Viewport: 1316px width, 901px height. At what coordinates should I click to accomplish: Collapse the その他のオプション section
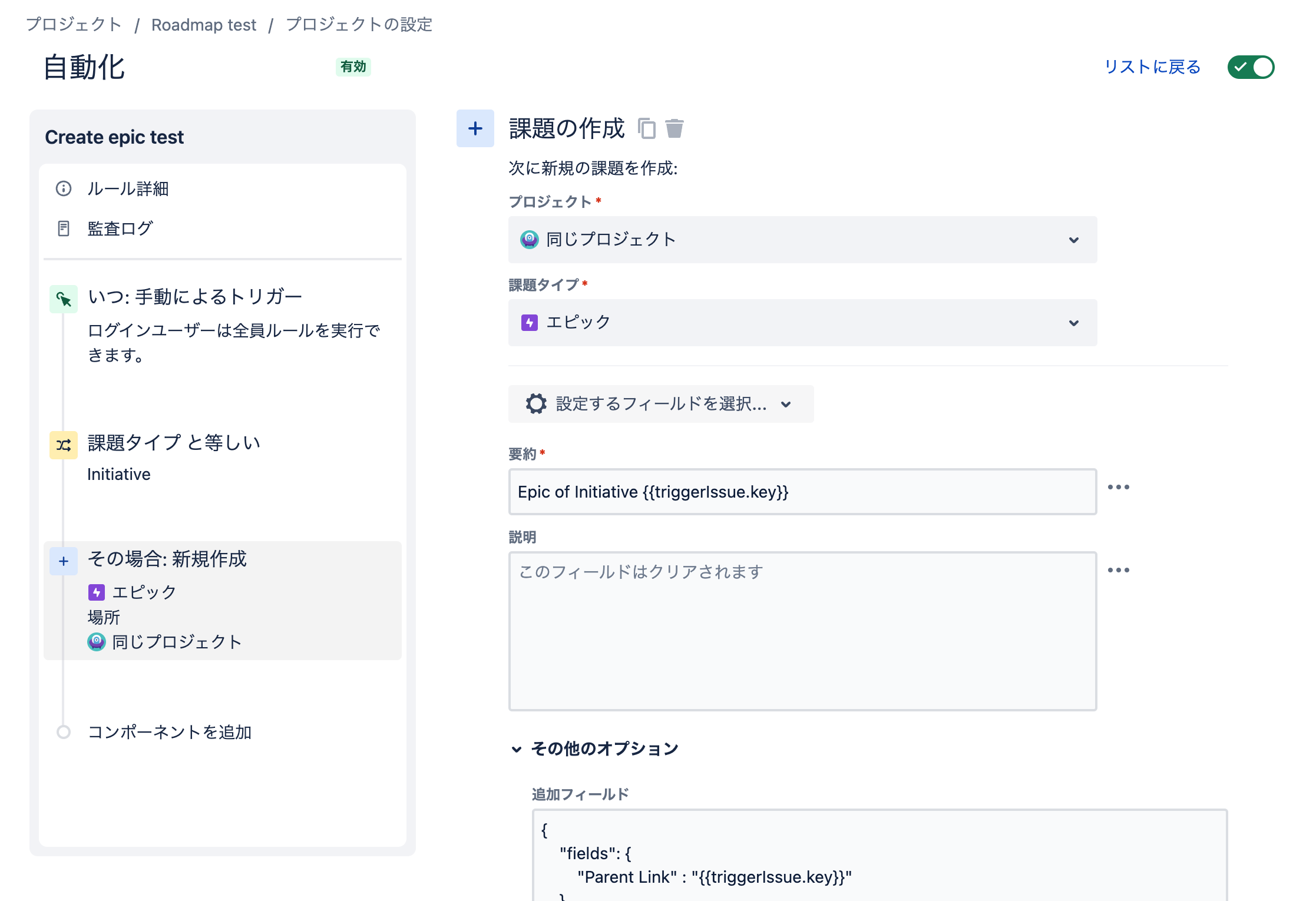point(595,748)
